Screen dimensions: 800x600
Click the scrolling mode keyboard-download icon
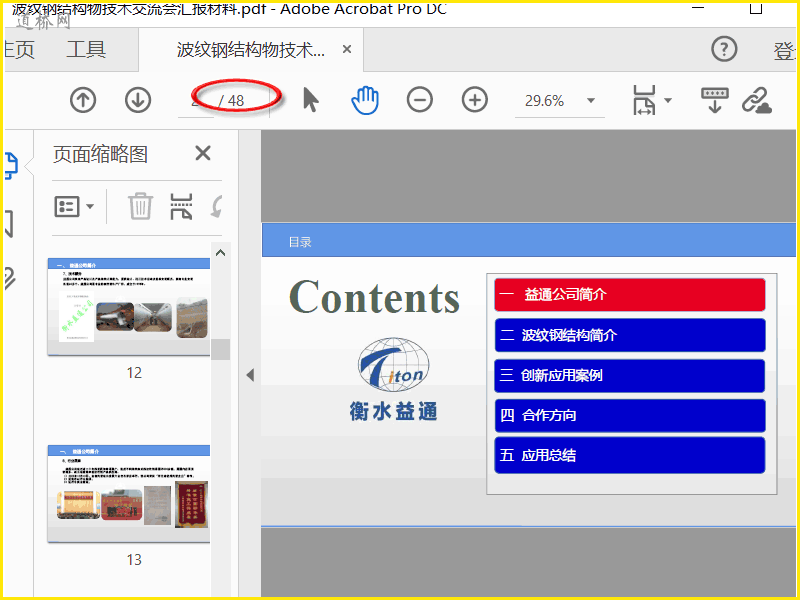(715, 100)
